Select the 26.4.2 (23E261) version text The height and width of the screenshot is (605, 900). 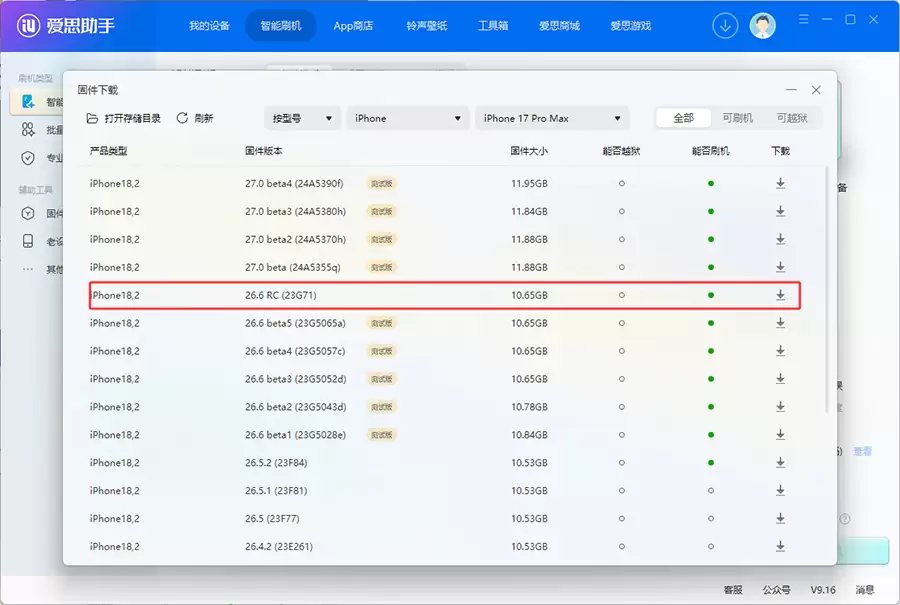pyautogui.click(x=279, y=546)
